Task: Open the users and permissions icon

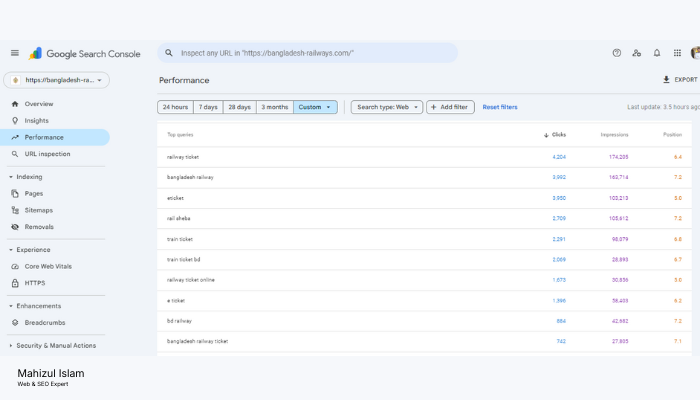Action: point(637,53)
